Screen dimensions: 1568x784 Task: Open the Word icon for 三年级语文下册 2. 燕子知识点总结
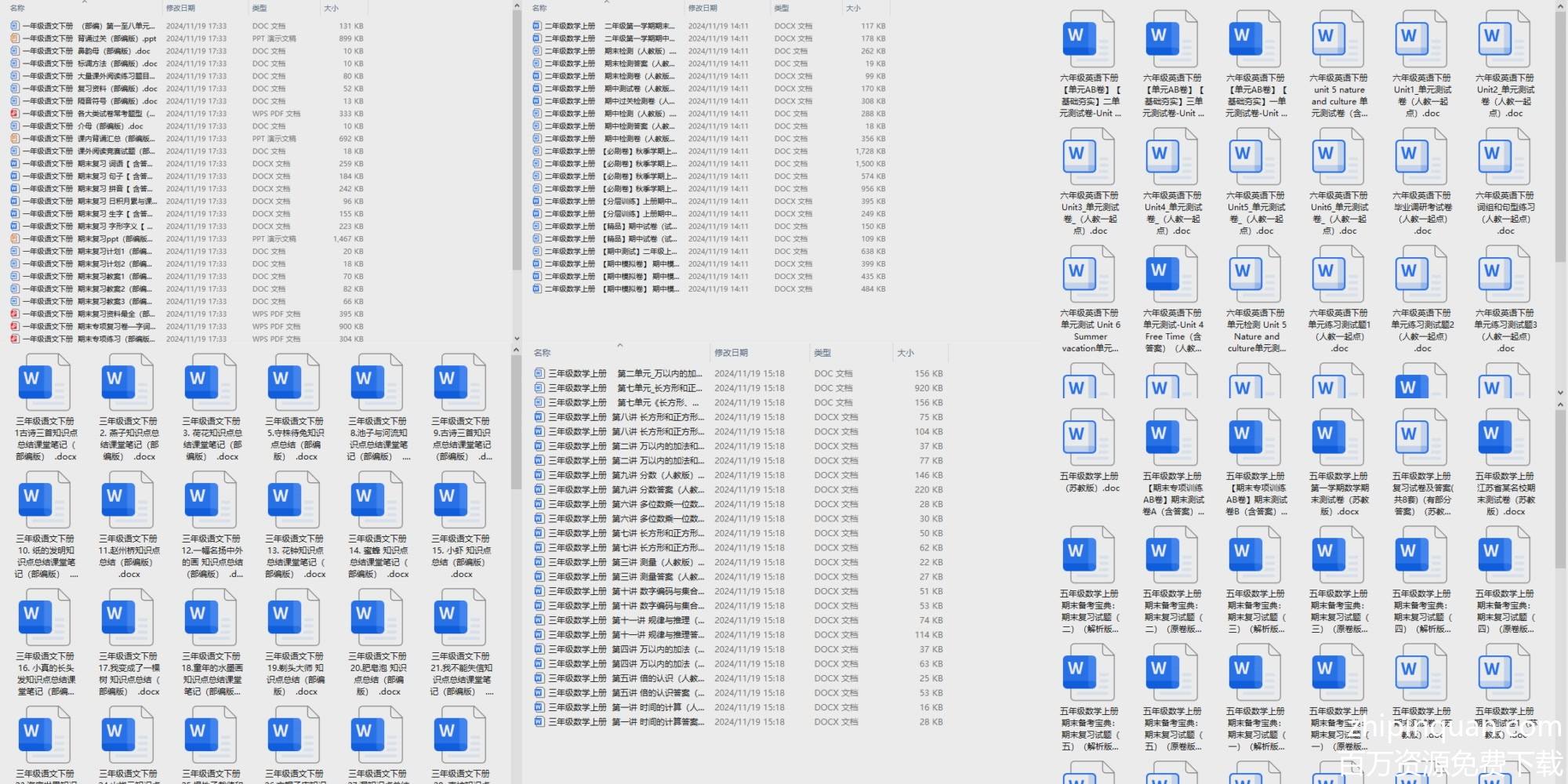[126, 382]
